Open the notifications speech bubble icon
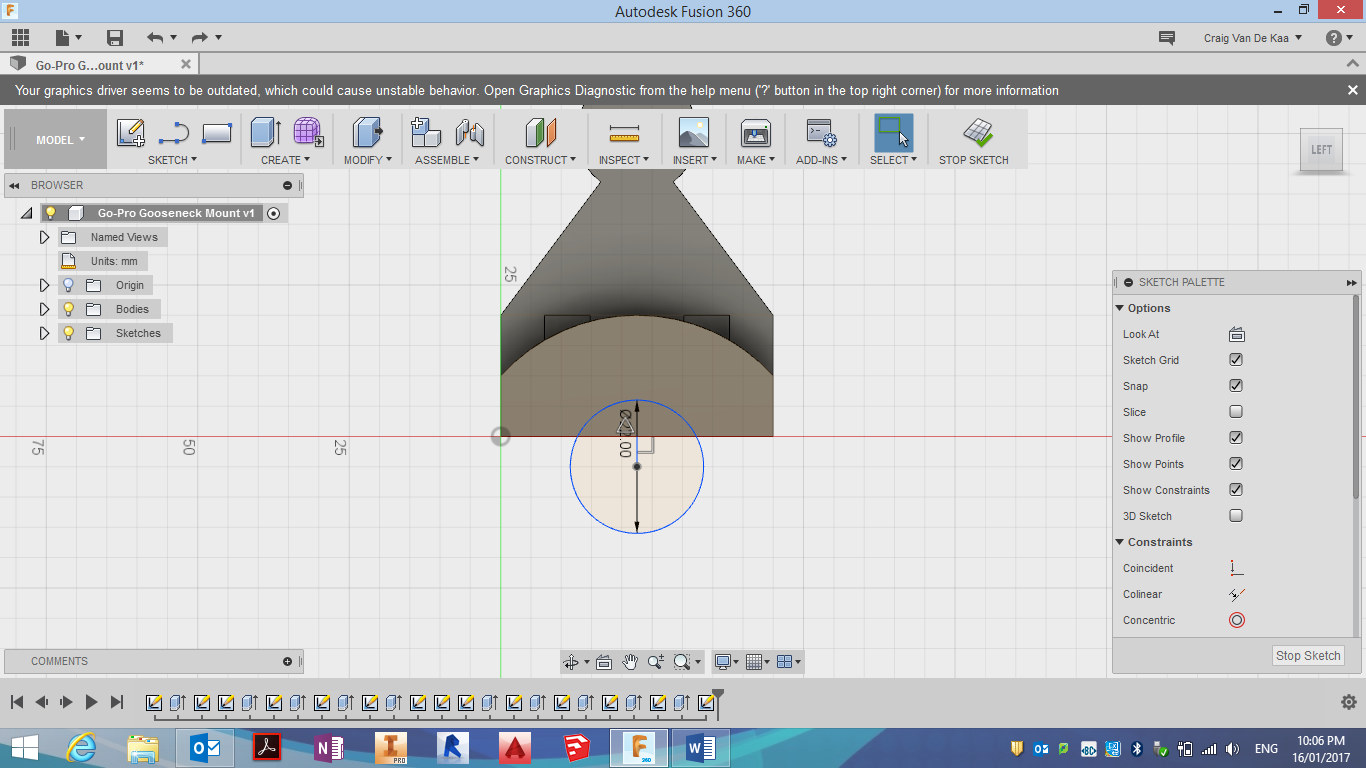Viewport: 1366px width, 768px height. [1166, 38]
